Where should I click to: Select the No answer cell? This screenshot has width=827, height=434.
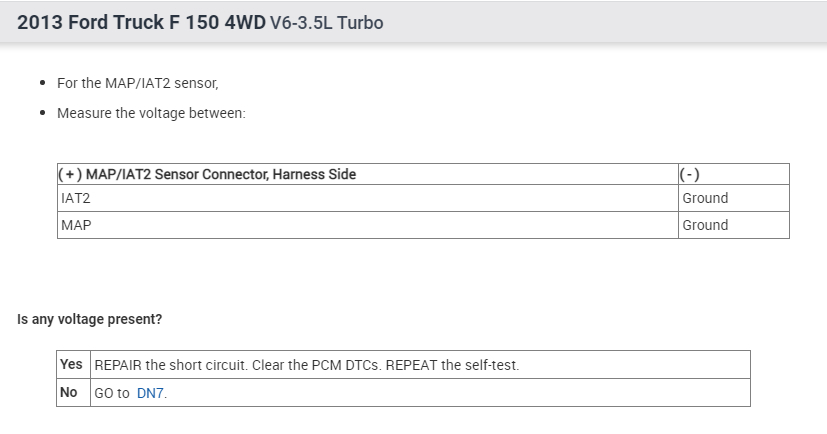pyautogui.click(x=69, y=393)
